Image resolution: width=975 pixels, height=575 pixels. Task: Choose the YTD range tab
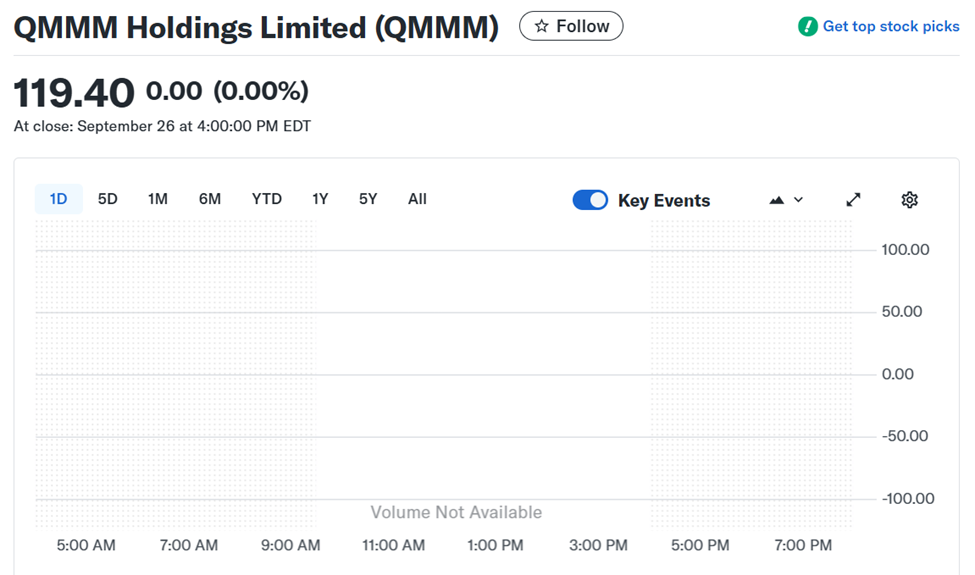(x=267, y=199)
